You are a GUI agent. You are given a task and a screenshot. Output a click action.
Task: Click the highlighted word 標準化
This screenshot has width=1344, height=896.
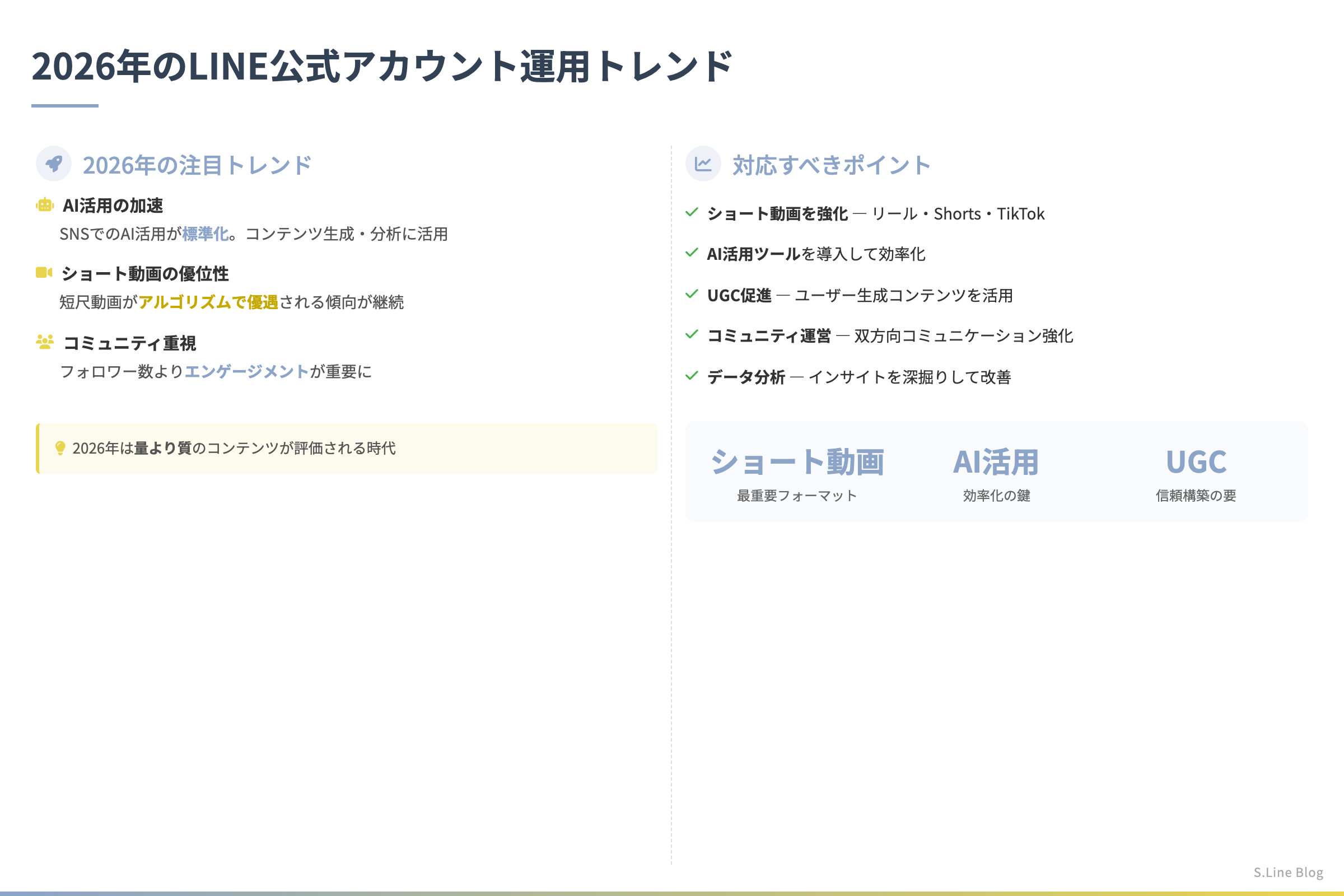pos(205,234)
